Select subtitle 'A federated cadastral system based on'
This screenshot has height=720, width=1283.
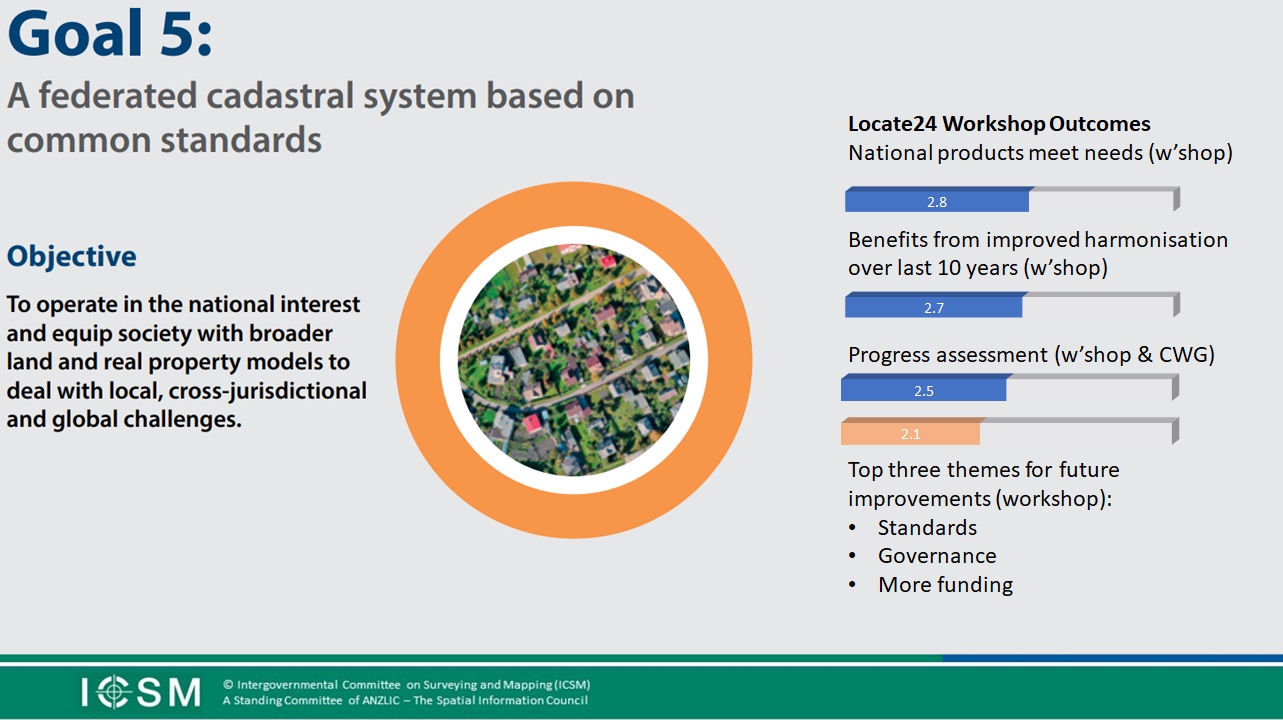coord(321,97)
